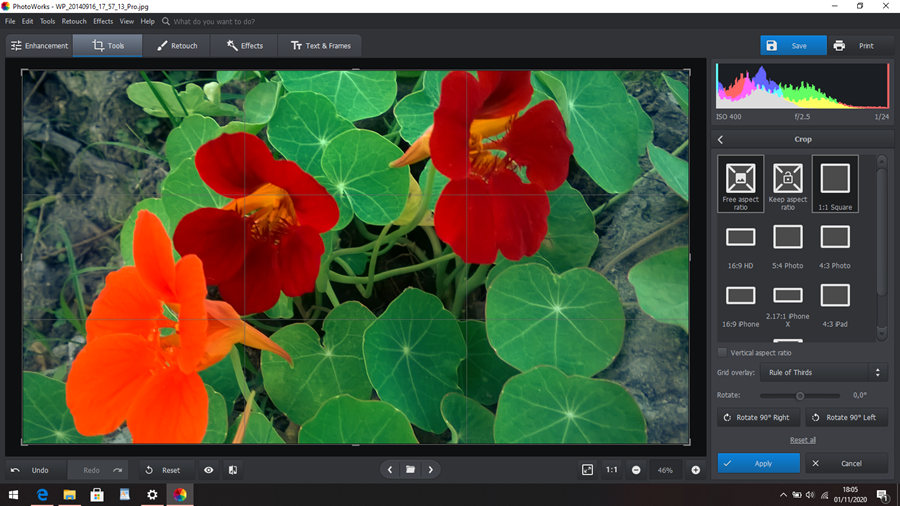The image size is (900, 506).
Task: Open the Help menu
Action: click(148, 21)
